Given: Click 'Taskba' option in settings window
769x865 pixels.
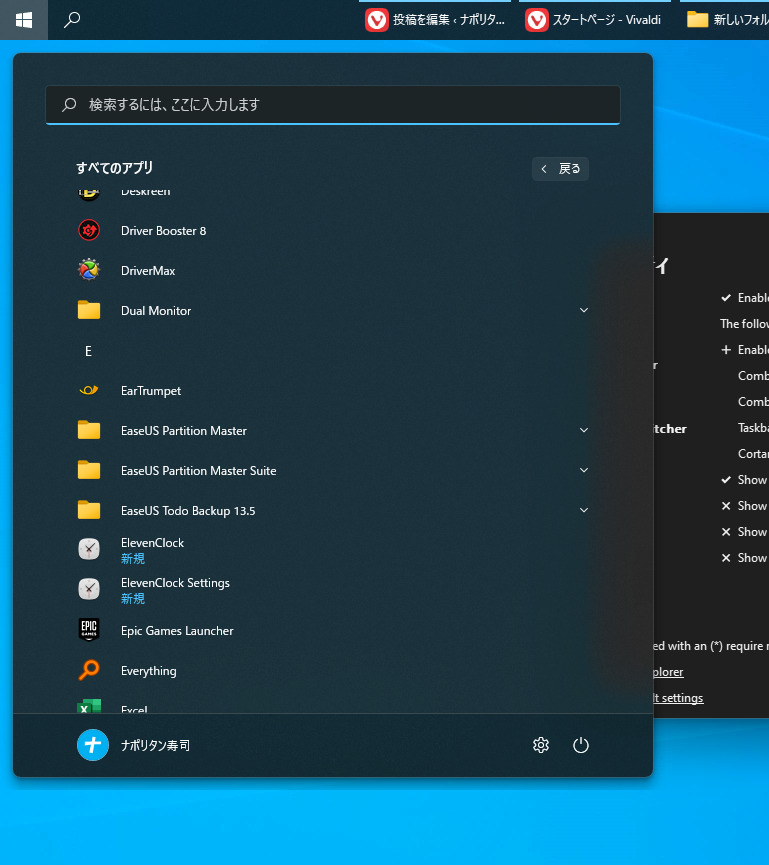Looking at the screenshot, I should (x=753, y=428).
